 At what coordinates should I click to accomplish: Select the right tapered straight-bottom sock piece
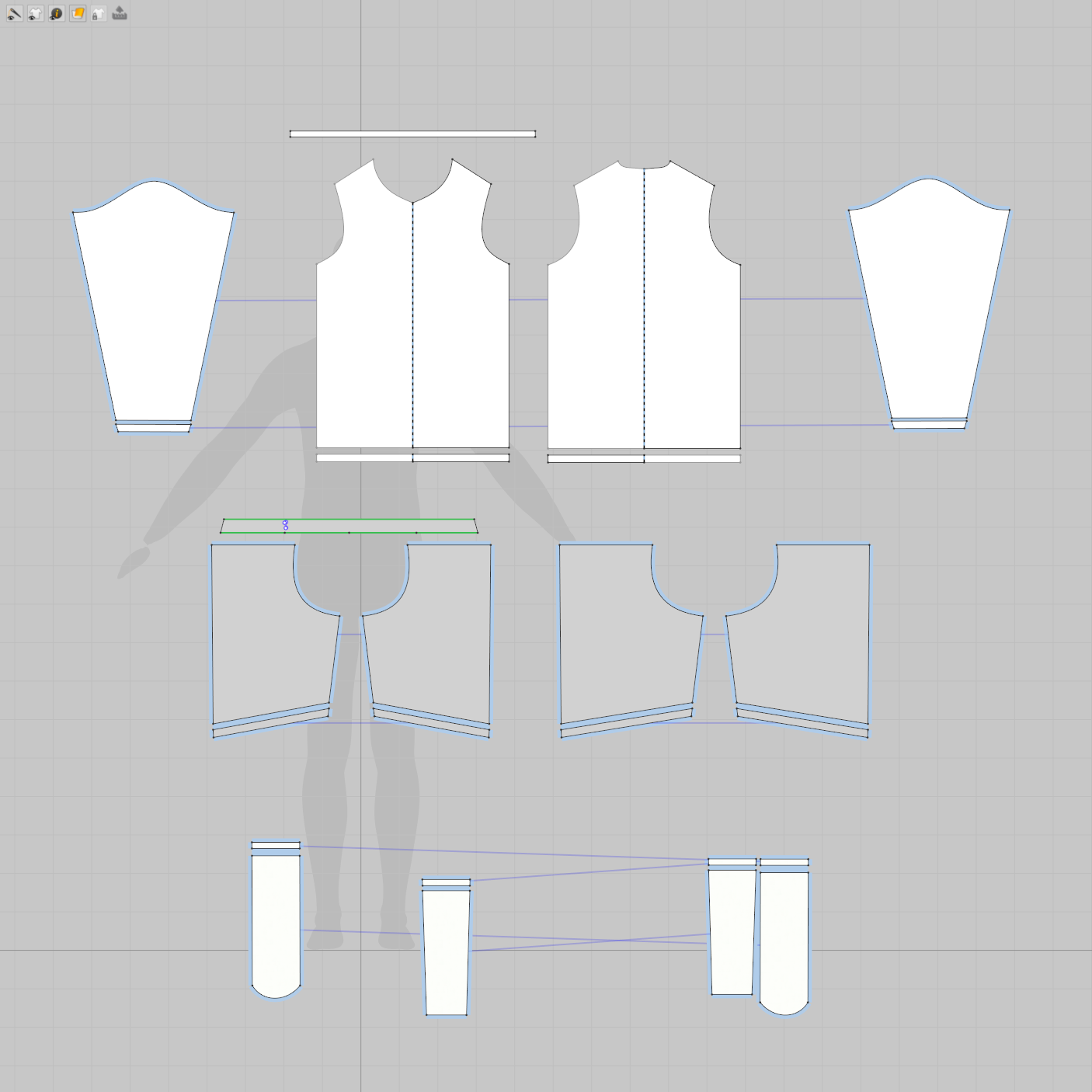(x=732, y=932)
